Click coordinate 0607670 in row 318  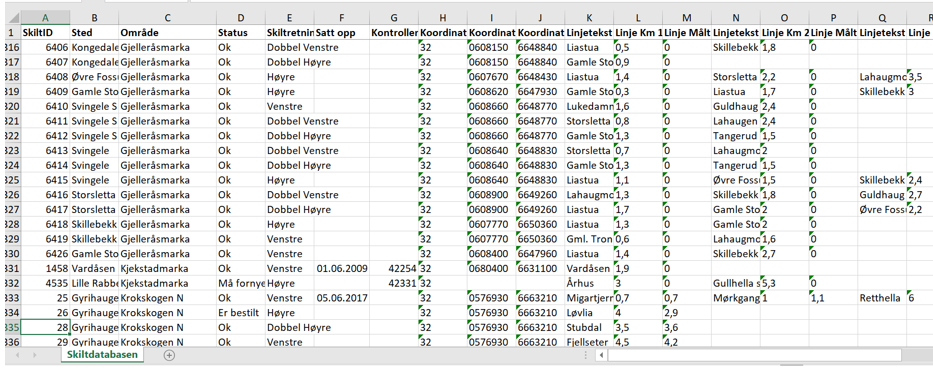491,77
